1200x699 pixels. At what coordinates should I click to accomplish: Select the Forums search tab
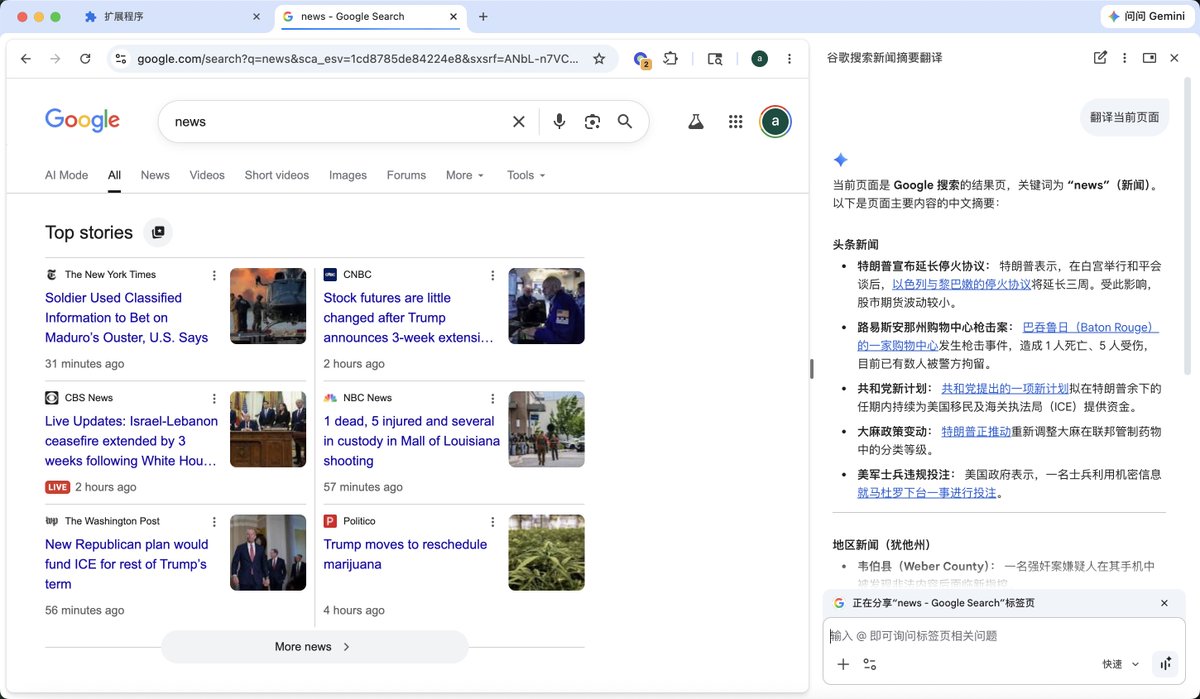406,175
